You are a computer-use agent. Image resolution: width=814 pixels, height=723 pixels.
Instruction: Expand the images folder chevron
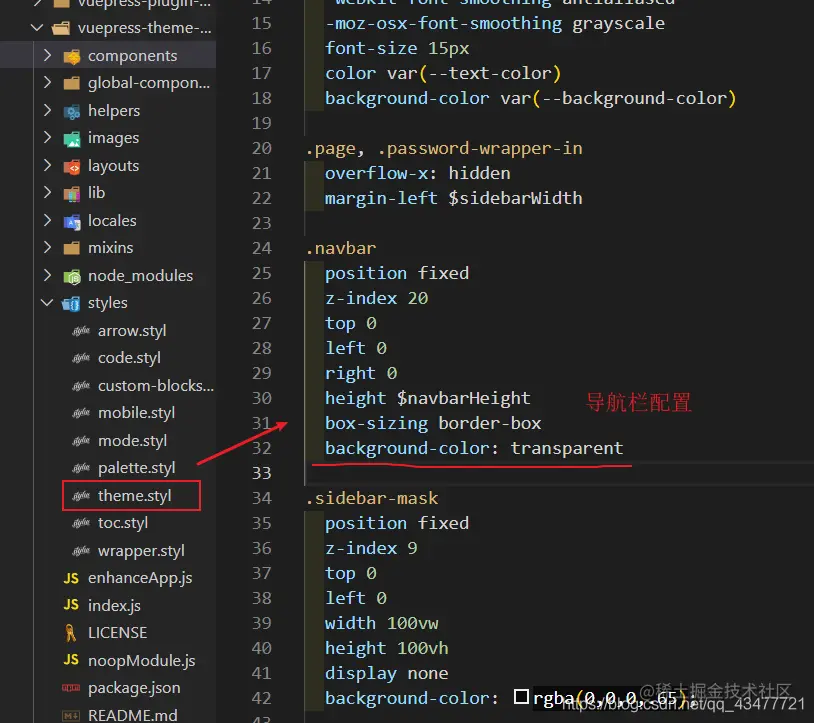tap(47, 138)
